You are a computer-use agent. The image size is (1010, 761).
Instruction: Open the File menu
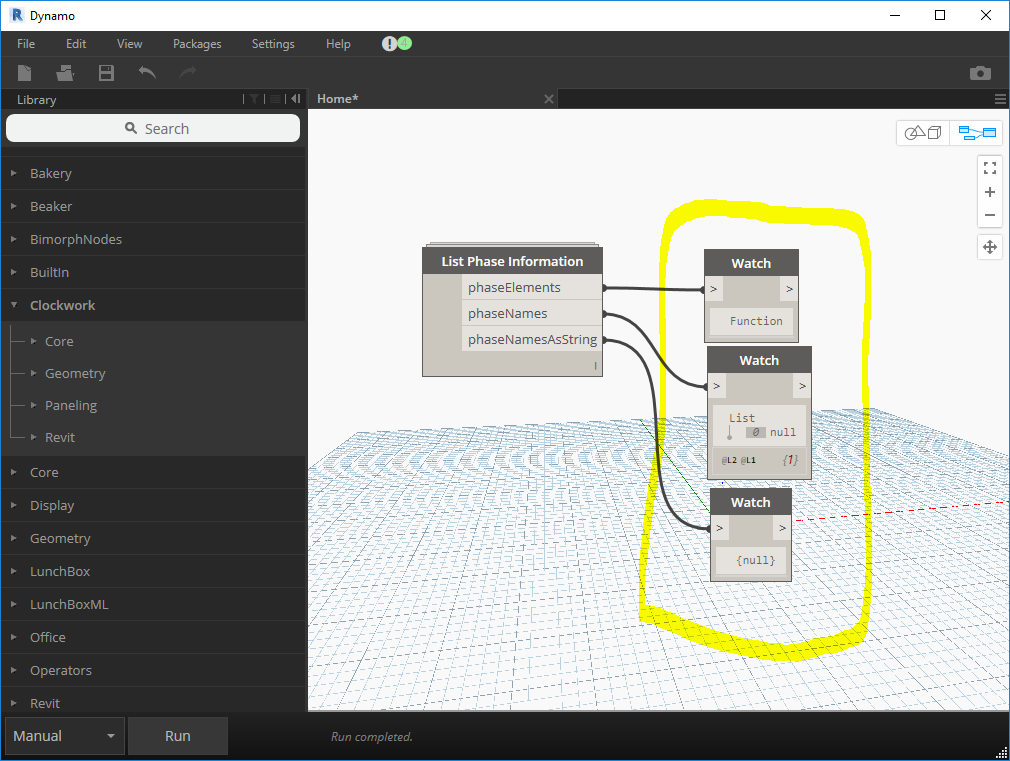pyautogui.click(x=26, y=44)
